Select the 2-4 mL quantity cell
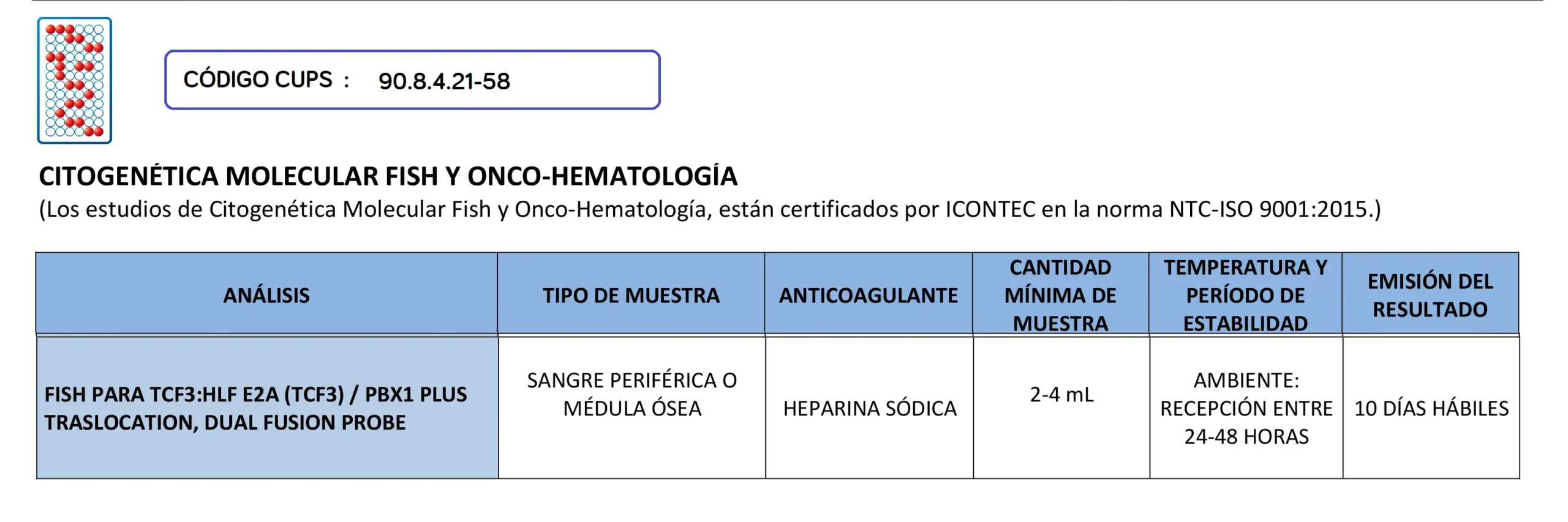1568x522 pixels. tap(1061, 395)
